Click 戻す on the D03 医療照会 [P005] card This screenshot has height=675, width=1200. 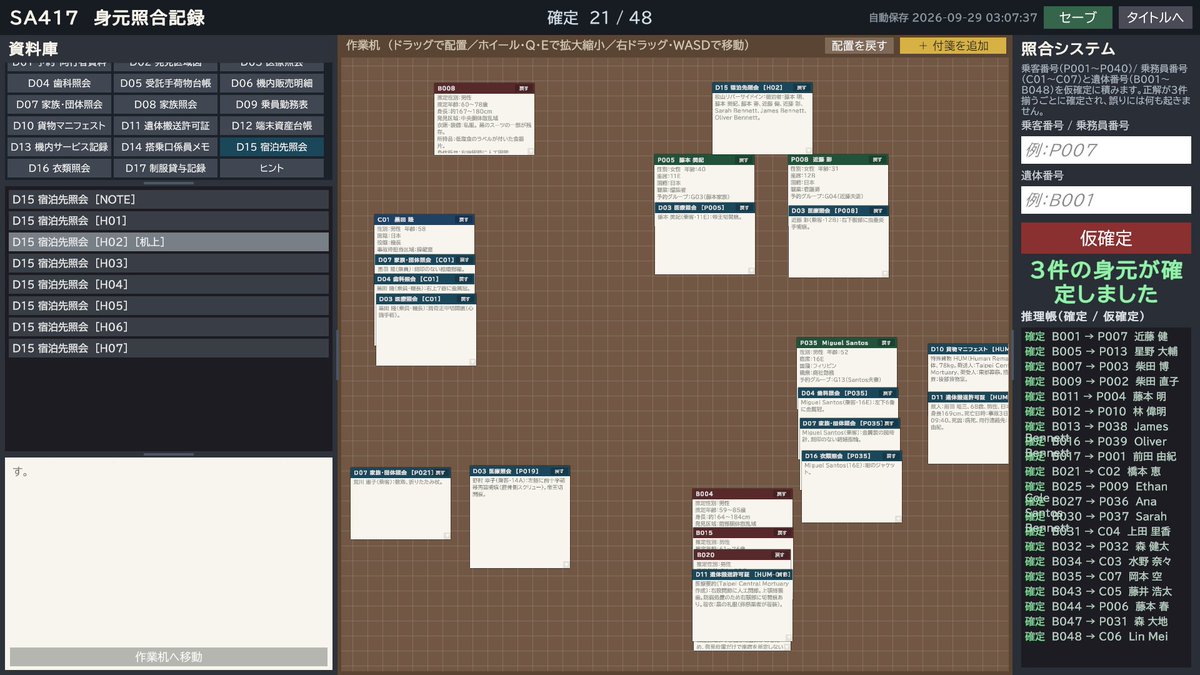(x=744, y=208)
